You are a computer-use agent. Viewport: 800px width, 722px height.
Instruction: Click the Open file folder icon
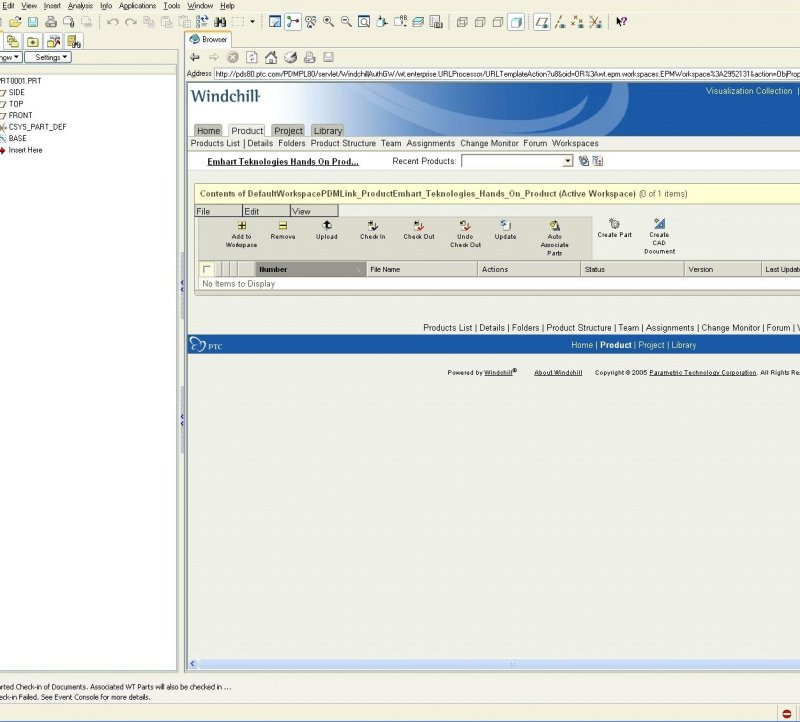click(x=15, y=22)
